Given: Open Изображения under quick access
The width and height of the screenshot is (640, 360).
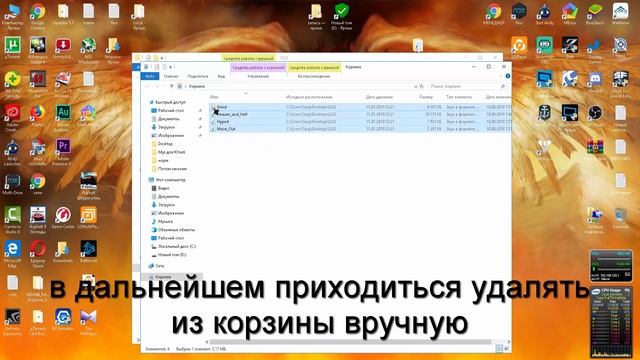Looking at the screenshot, I should [x=168, y=136].
